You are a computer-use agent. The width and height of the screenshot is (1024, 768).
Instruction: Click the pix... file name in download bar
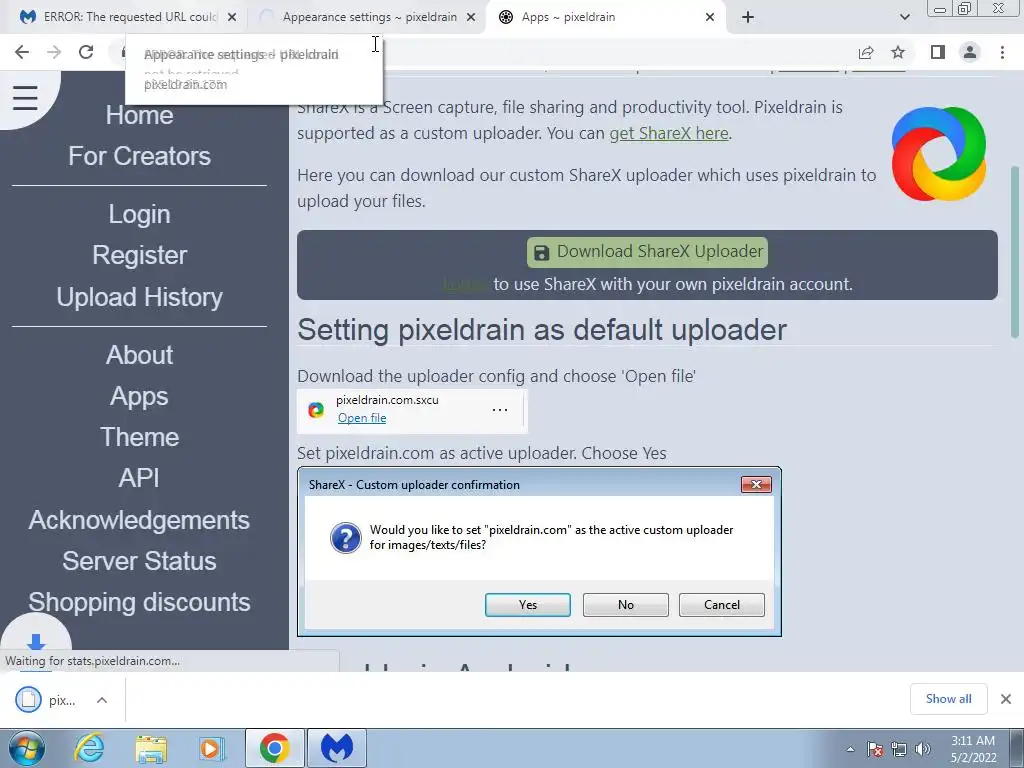coord(62,700)
